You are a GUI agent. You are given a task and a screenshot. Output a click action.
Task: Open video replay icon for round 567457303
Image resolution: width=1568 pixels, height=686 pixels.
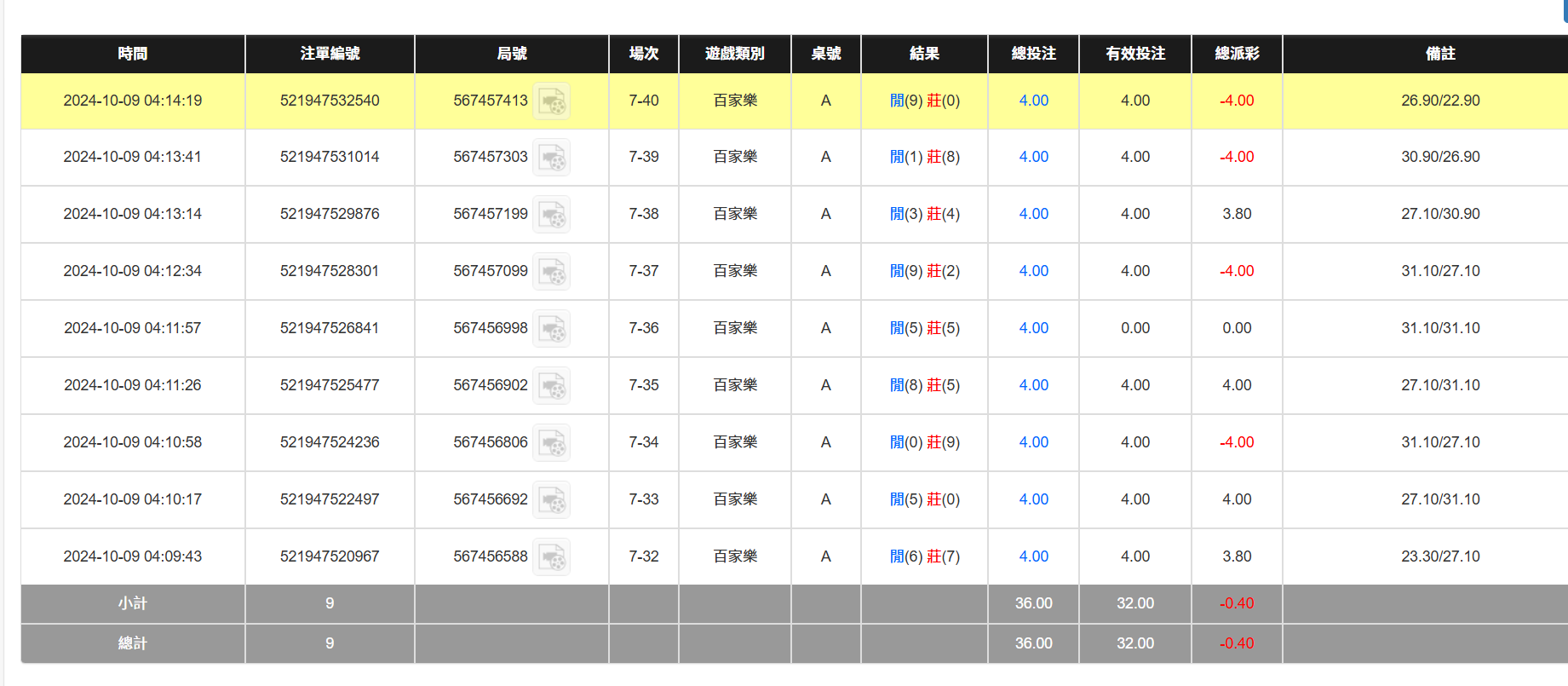551,158
